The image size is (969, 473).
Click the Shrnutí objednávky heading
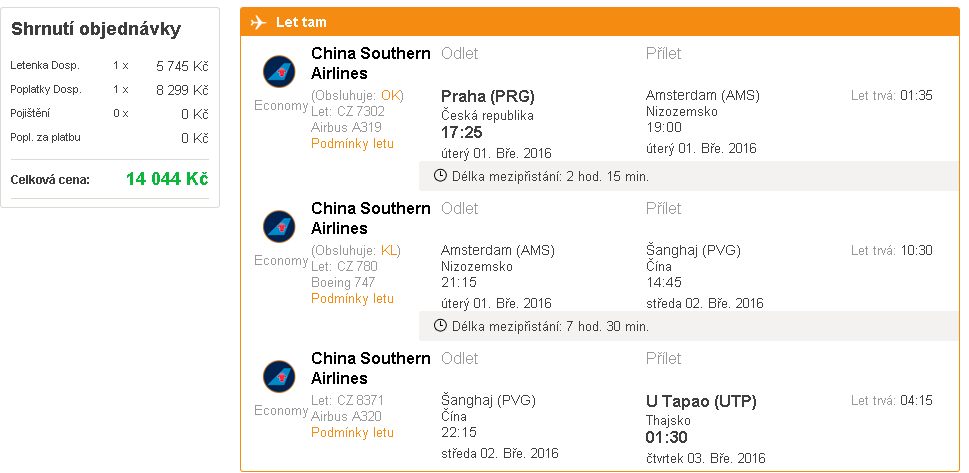pyautogui.click(x=96, y=29)
